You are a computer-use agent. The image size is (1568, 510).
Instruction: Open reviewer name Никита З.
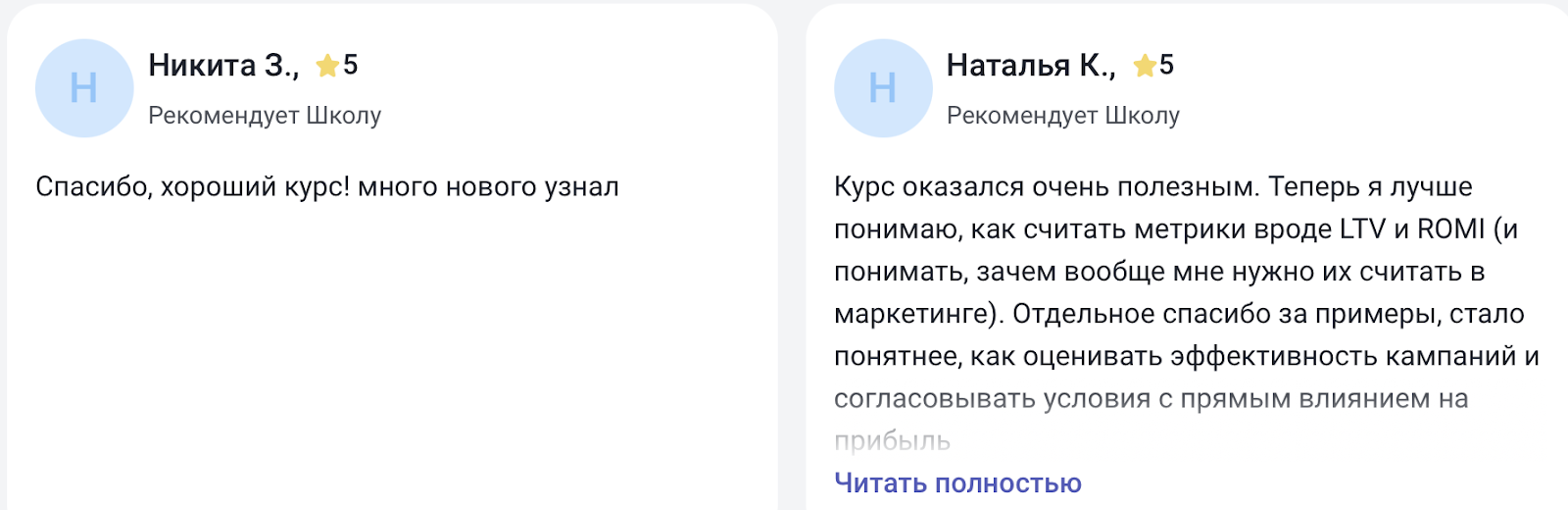tap(223, 66)
